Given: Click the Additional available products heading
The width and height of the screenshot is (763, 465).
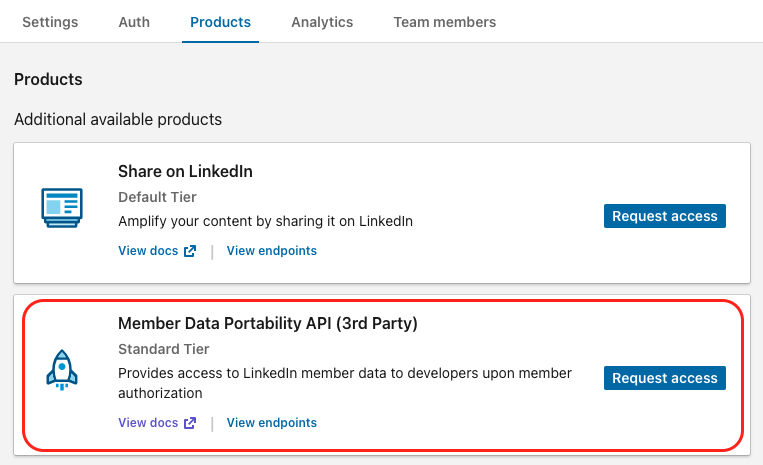Looking at the screenshot, I should pyautogui.click(x=118, y=120).
